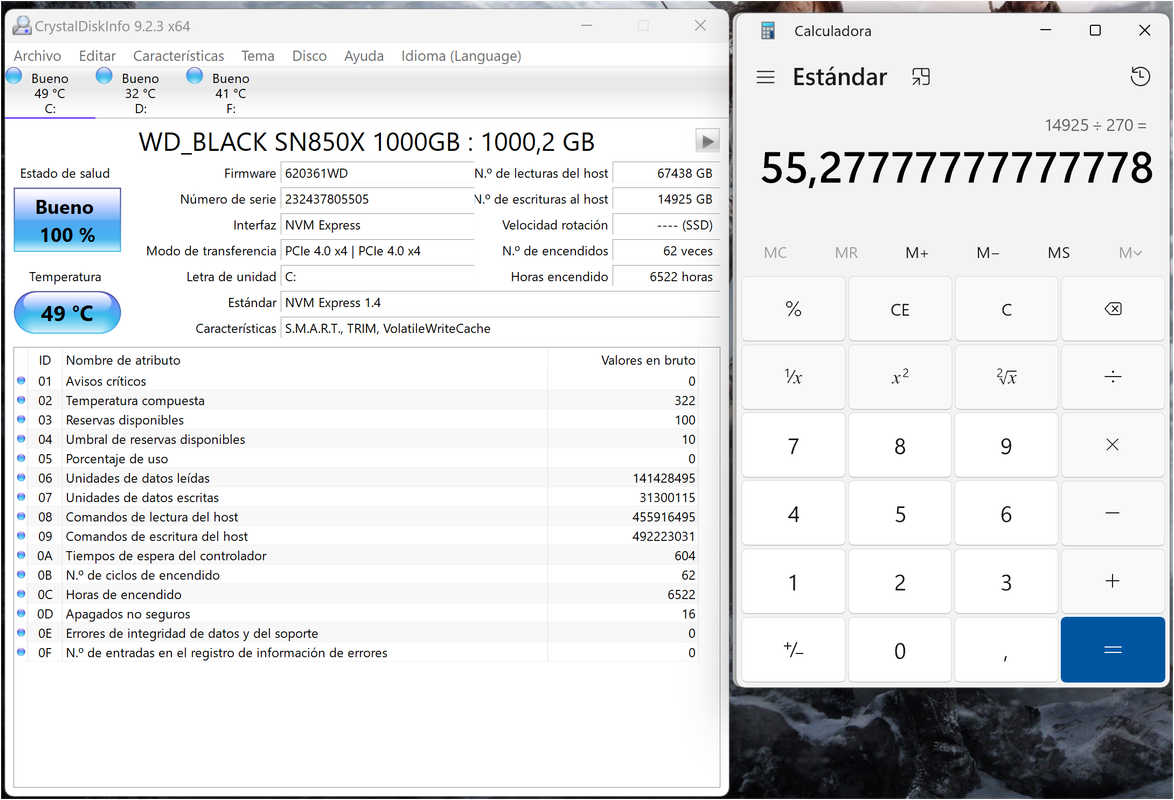Click digit 1 in Calculator

794,581
